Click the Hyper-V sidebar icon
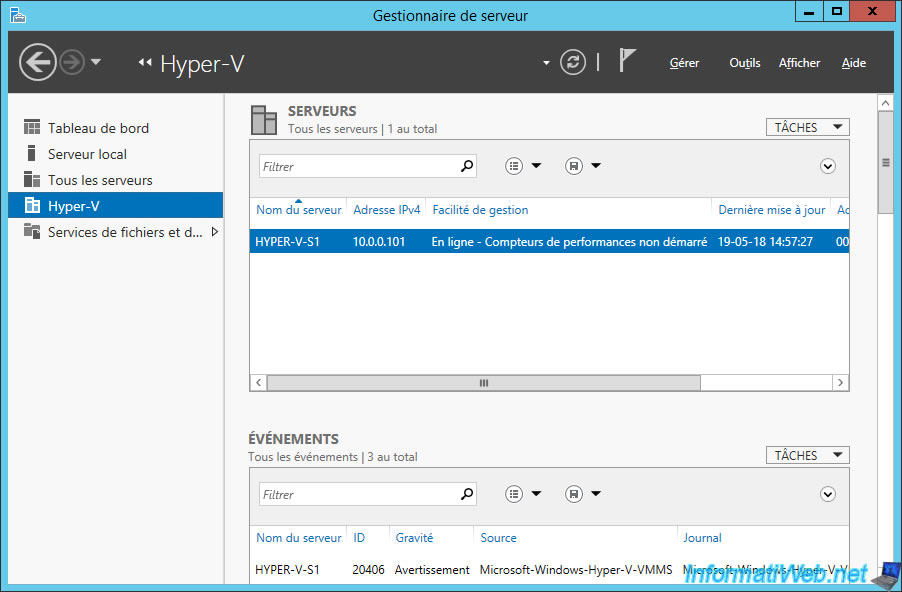The image size is (902, 592). coord(32,205)
